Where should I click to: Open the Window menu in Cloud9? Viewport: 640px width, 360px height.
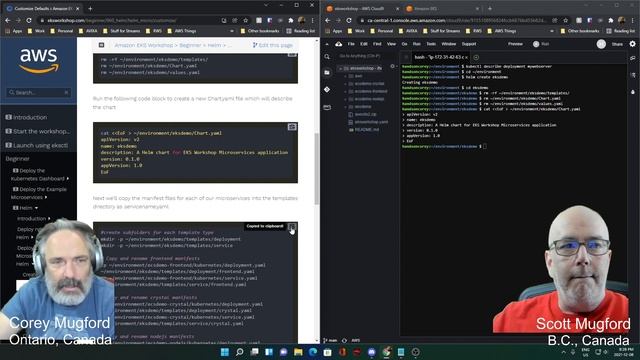tap(448, 44)
